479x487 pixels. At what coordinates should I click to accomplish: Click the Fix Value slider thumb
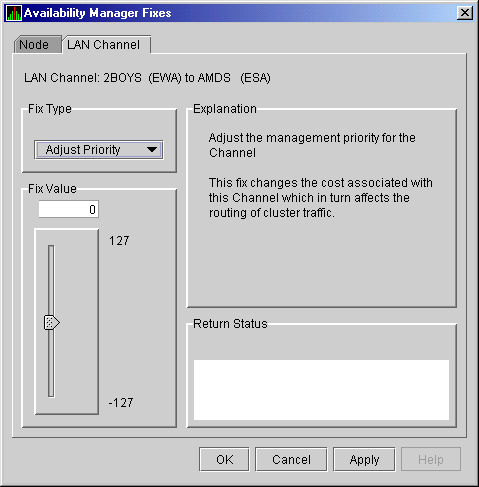tap(52, 322)
